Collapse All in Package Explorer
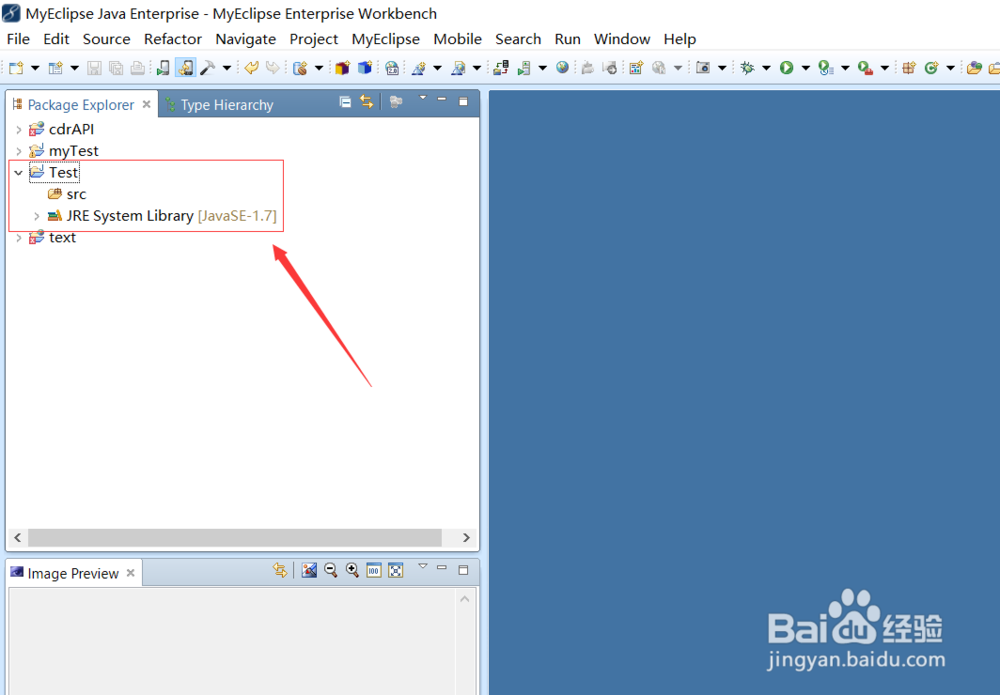 [345, 102]
